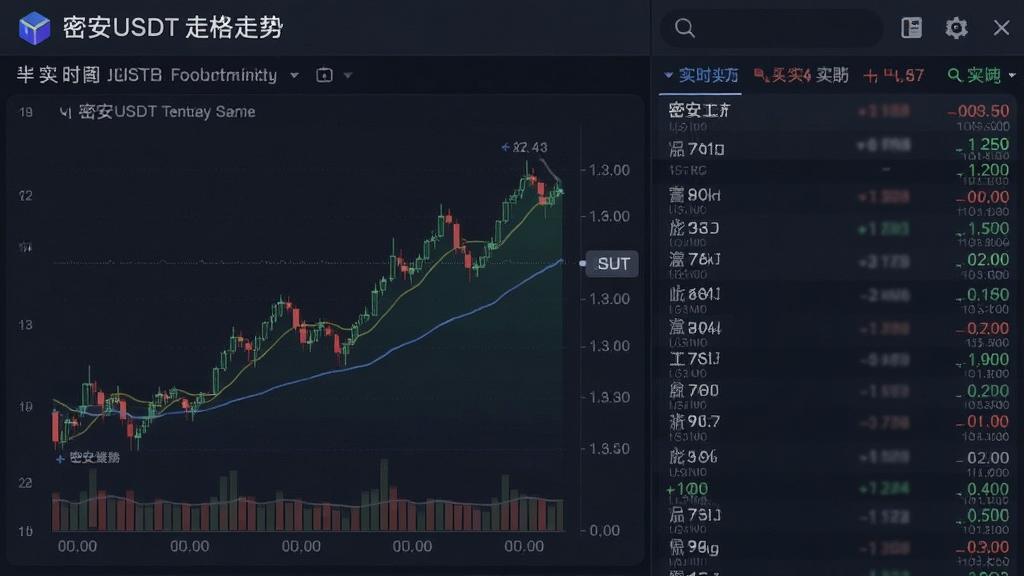Click the SUT price label on the chart
This screenshot has width=1024, height=576.
pos(612,264)
